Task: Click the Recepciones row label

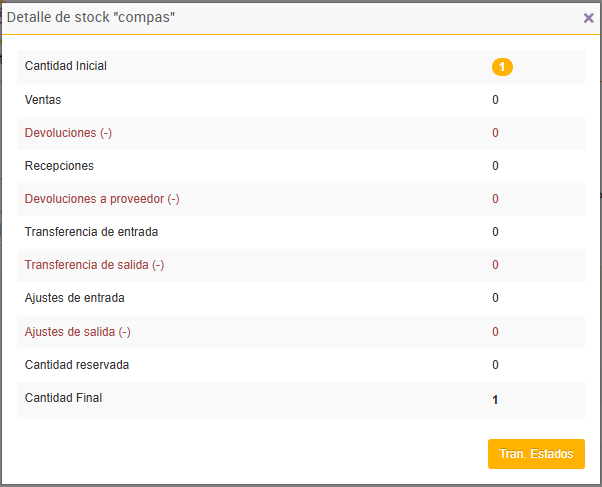Action: point(59,166)
